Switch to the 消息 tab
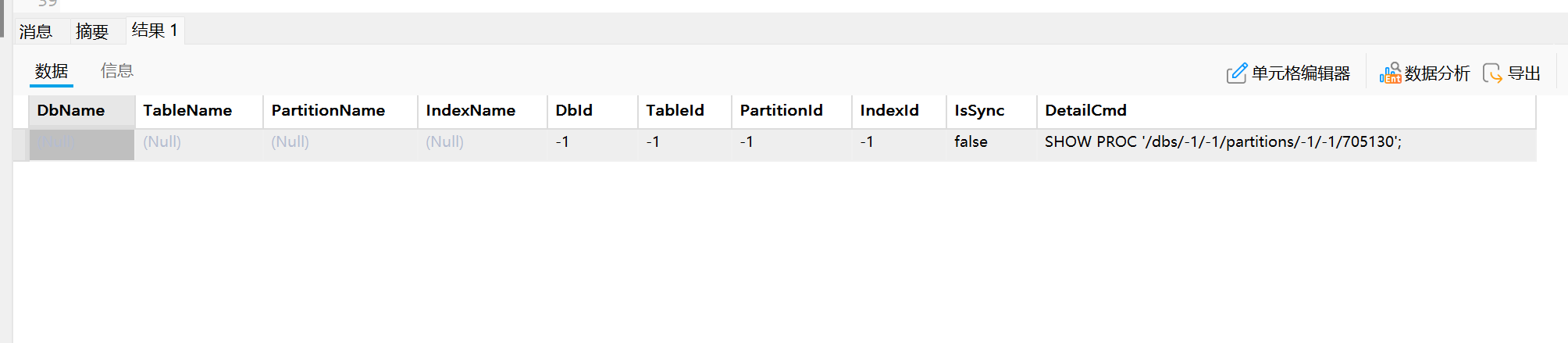The width and height of the screenshot is (1568, 343). click(x=36, y=31)
